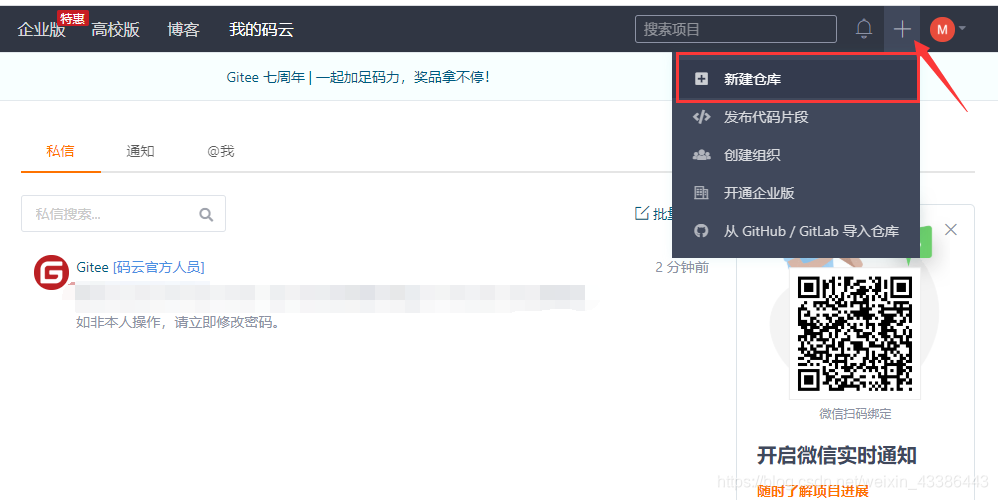Switch to the @我 tab

pos(221,151)
